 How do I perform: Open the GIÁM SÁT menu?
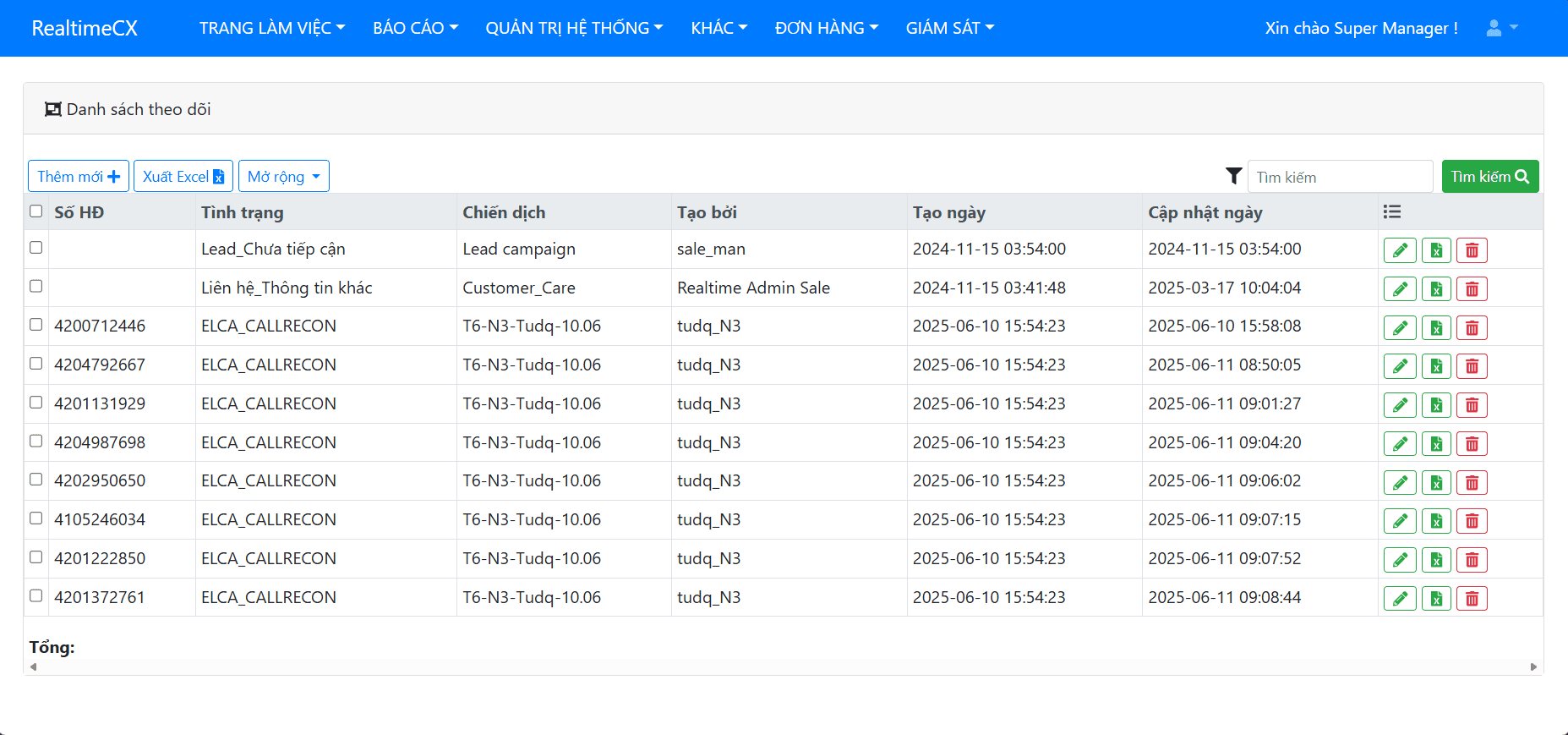click(x=949, y=28)
